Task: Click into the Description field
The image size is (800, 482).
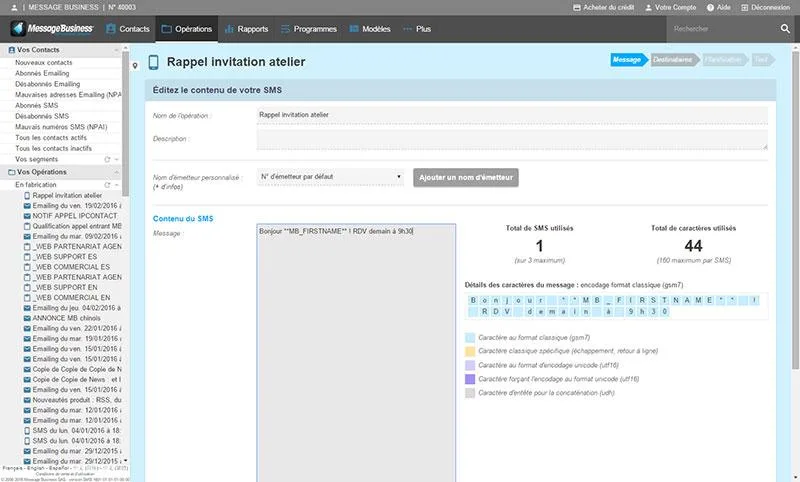Action: (x=512, y=139)
